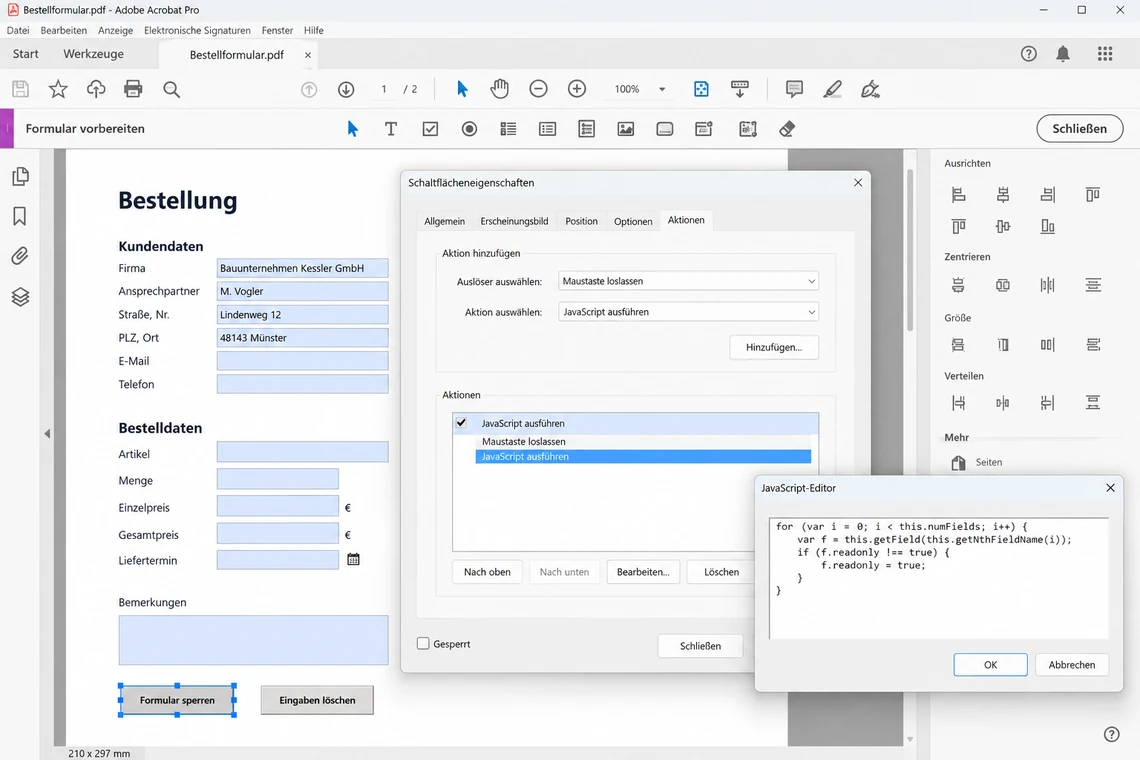Click the highlighter pen icon
The width and height of the screenshot is (1140, 760).
832,89
